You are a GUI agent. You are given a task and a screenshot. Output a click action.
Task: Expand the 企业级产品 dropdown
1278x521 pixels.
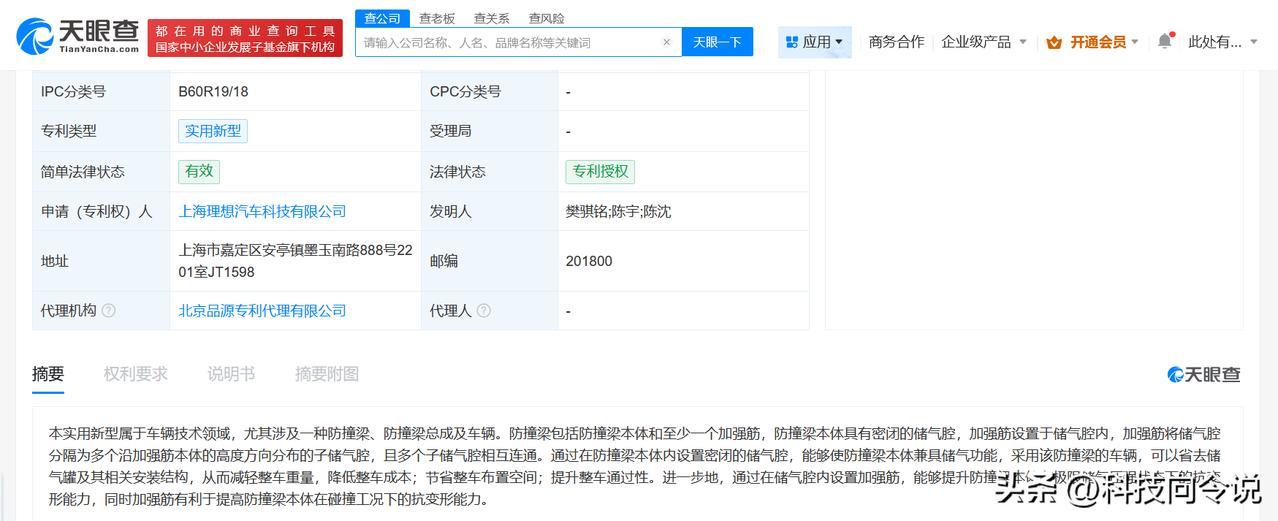coord(984,42)
